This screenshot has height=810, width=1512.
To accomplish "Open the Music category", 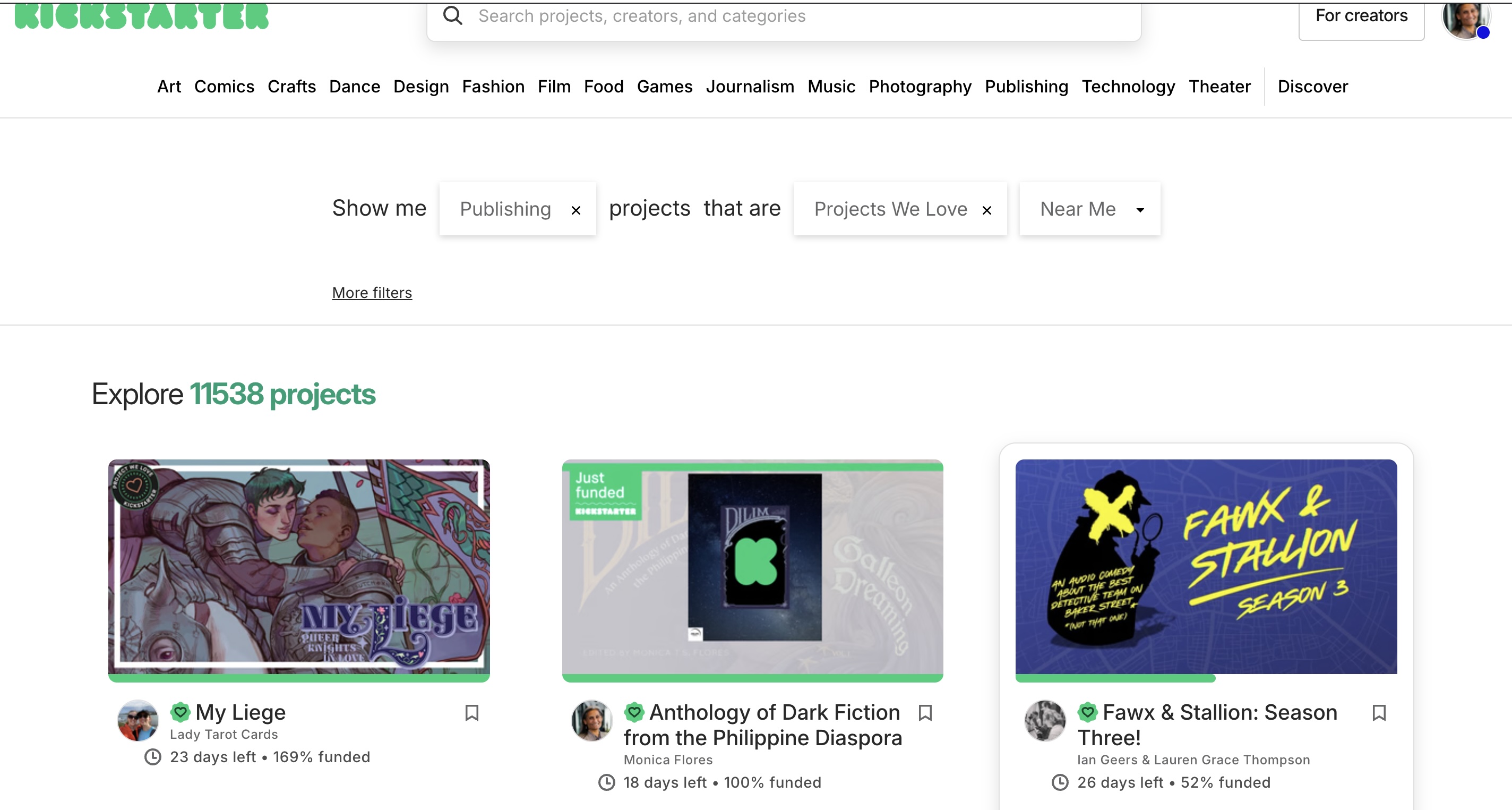I will coord(831,87).
